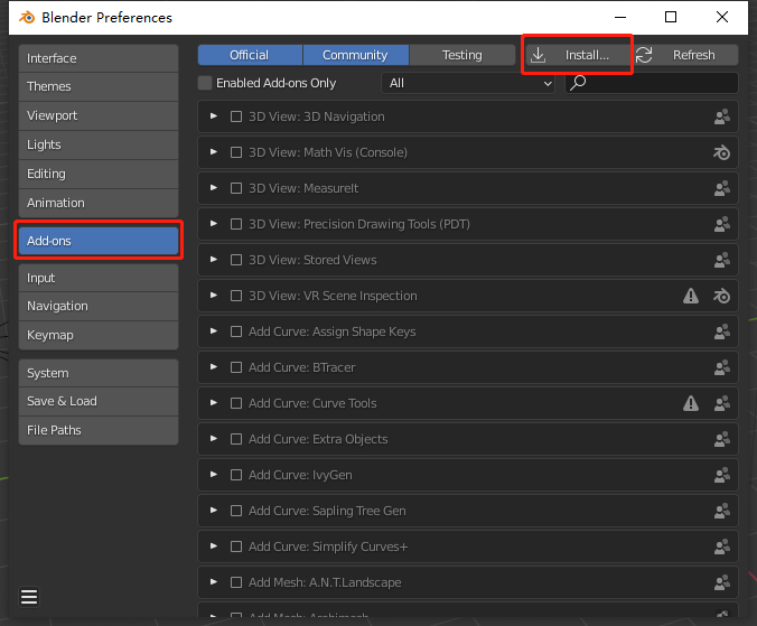
Task: Click the Community filter button
Action: point(355,55)
